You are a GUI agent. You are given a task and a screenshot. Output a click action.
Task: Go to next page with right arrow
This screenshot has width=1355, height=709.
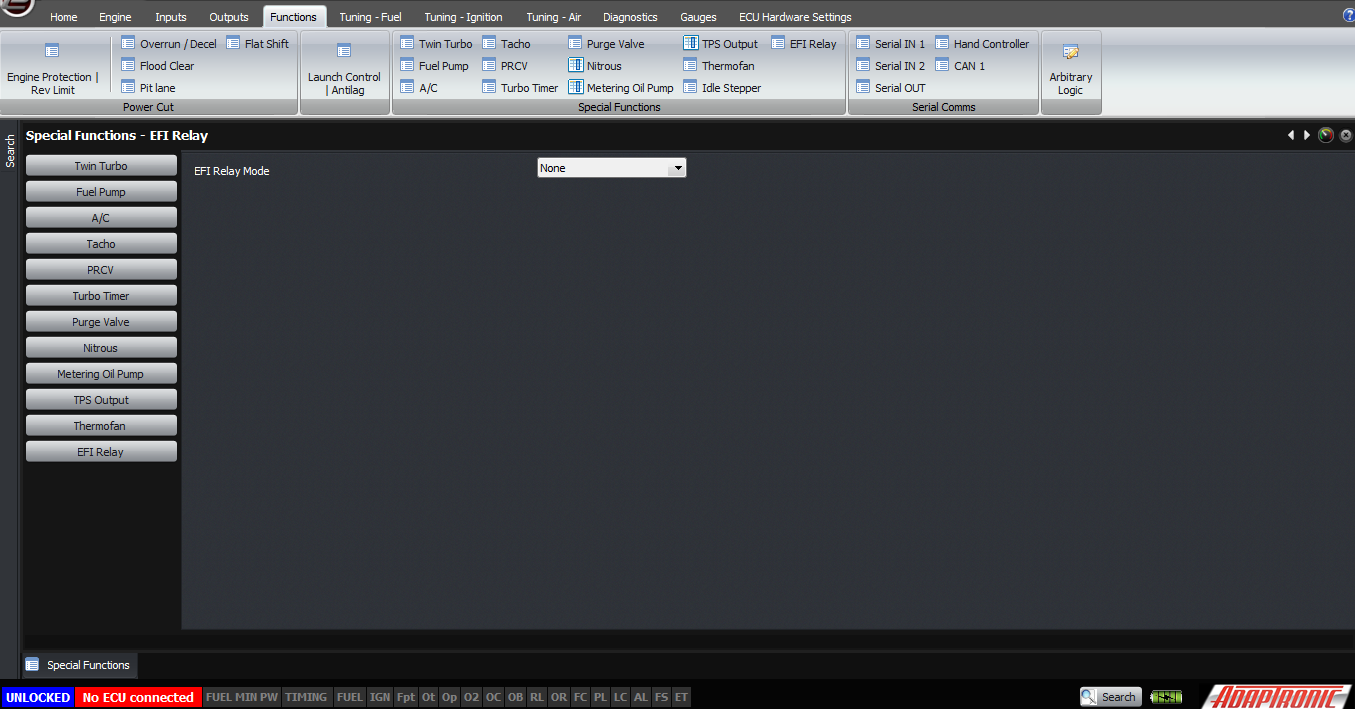tap(1307, 135)
